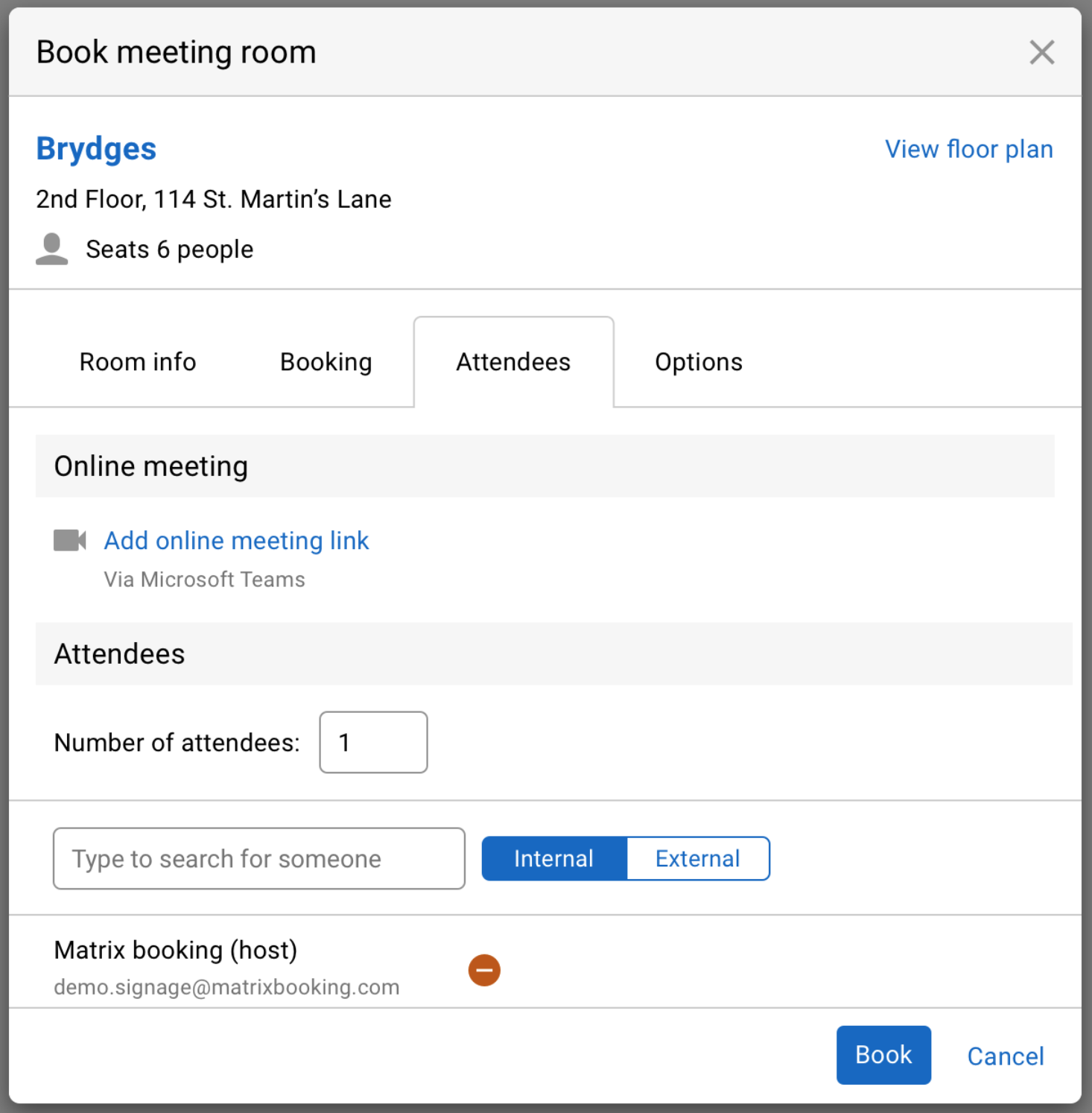Remove Matrix booking host with minus icon
This screenshot has height=1113, width=1092.
pos(484,970)
